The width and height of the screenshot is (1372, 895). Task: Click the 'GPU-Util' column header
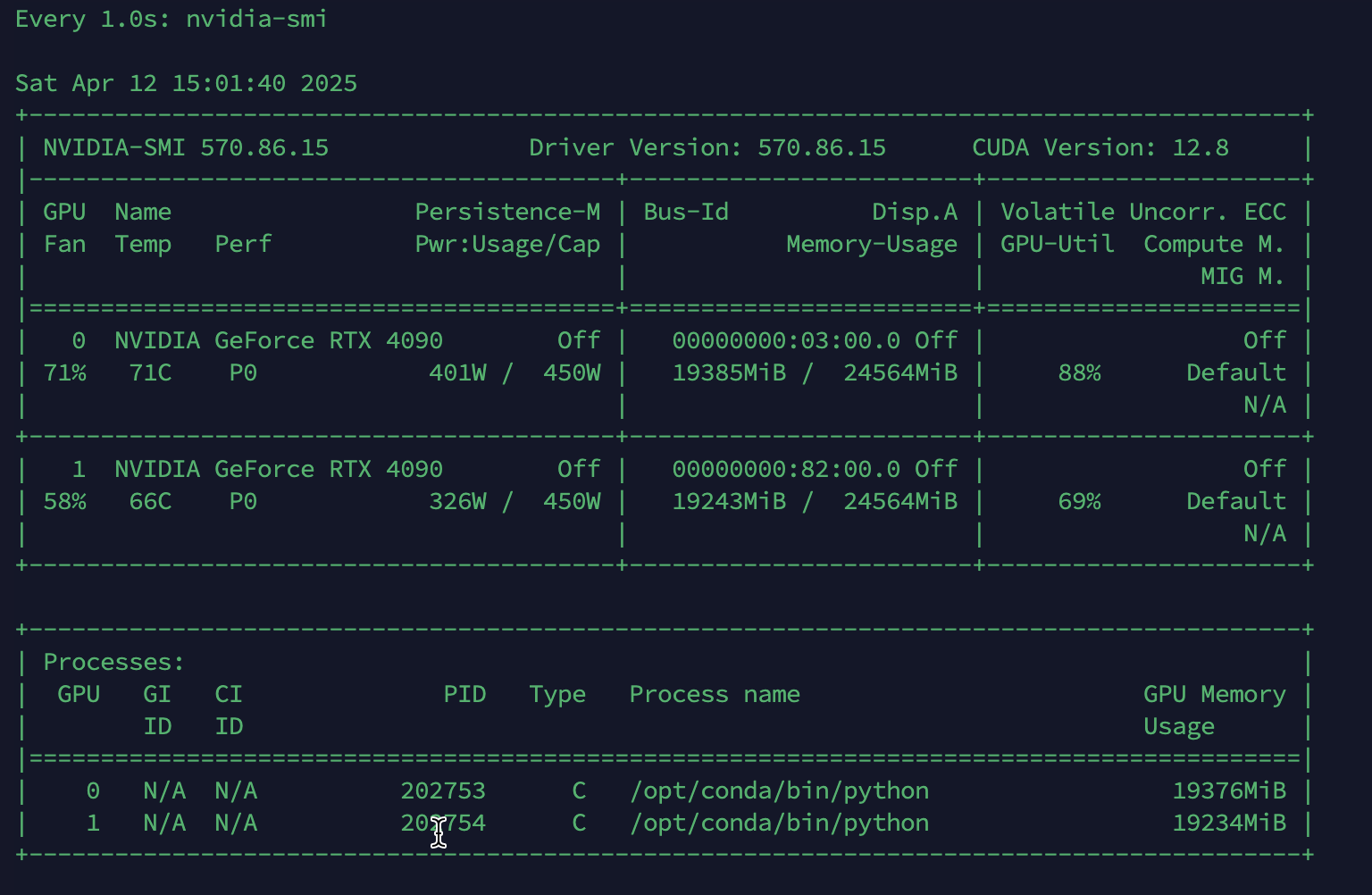click(1058, 244)
